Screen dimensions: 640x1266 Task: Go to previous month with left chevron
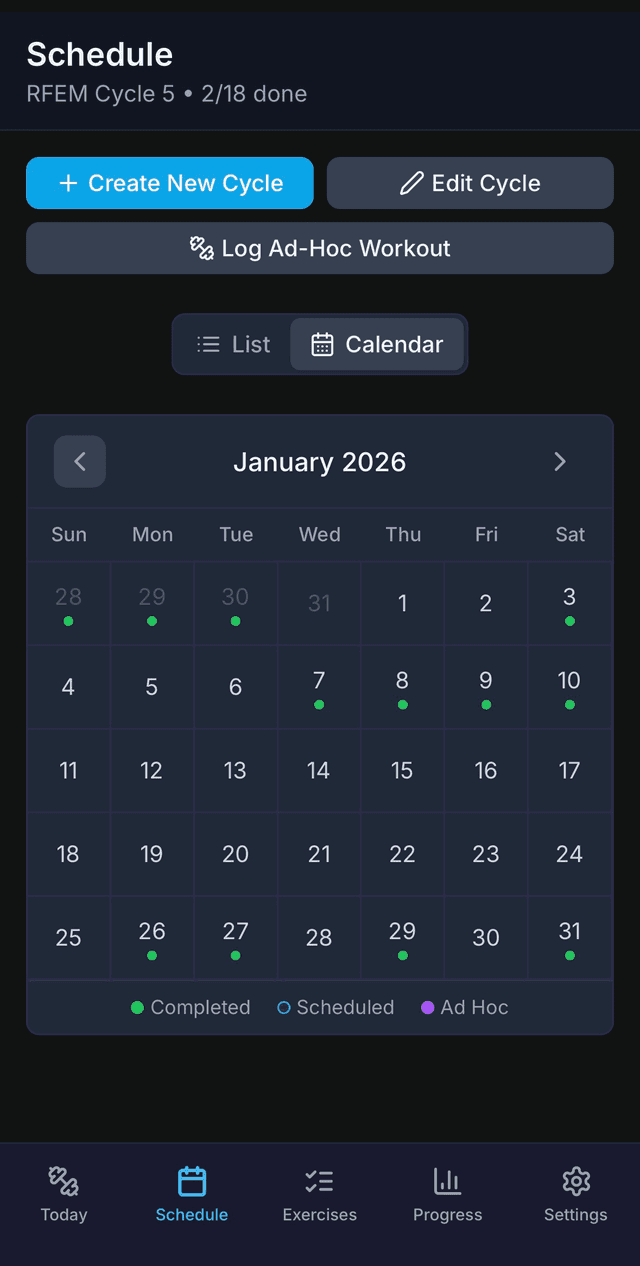[79, 461]
